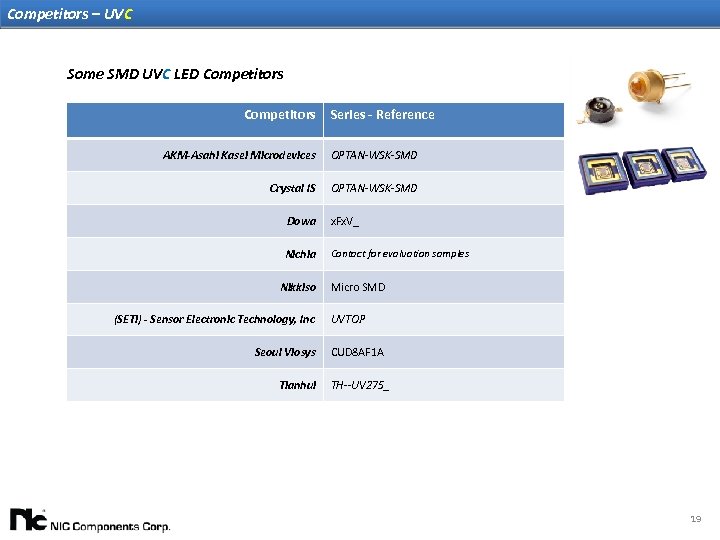Image resolution: width=720 pixels, height=540 pixels.
Task: Click the 'xFxV_' series cell
Action: (x=444, y=221)
